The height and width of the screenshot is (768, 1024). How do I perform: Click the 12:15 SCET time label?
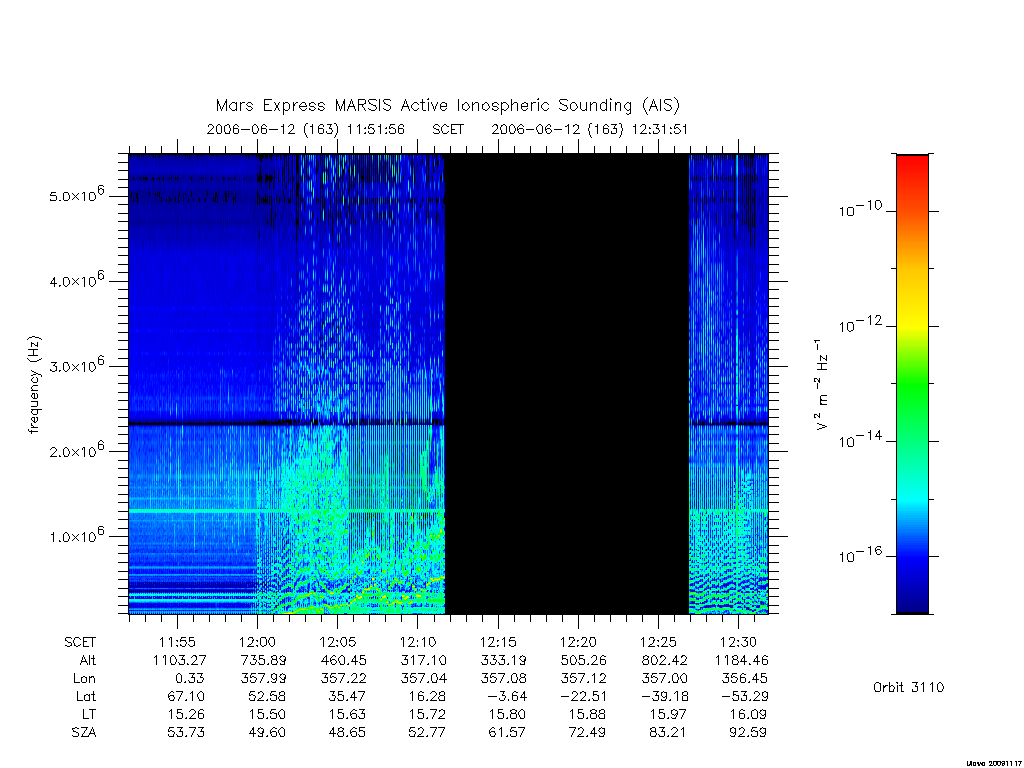498,642
